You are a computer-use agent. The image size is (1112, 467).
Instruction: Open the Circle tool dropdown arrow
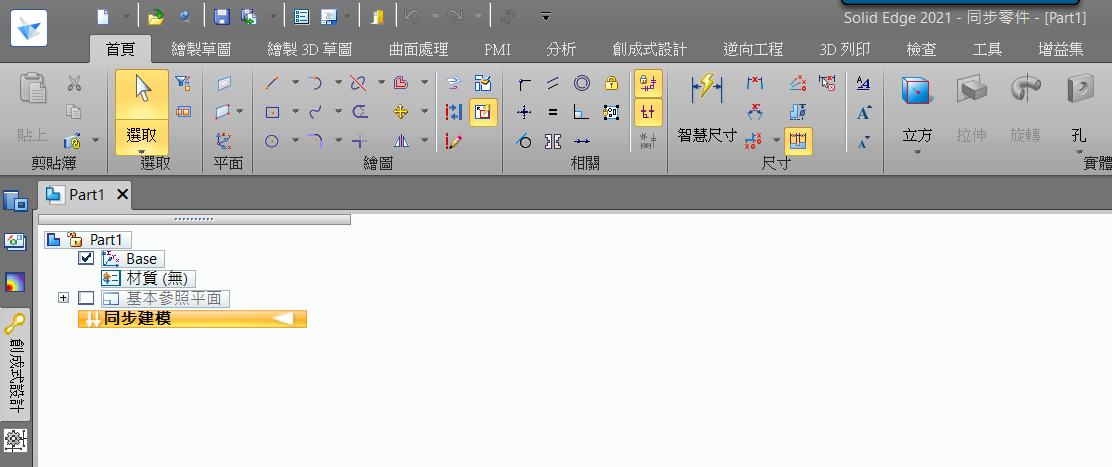click(295, 141)
